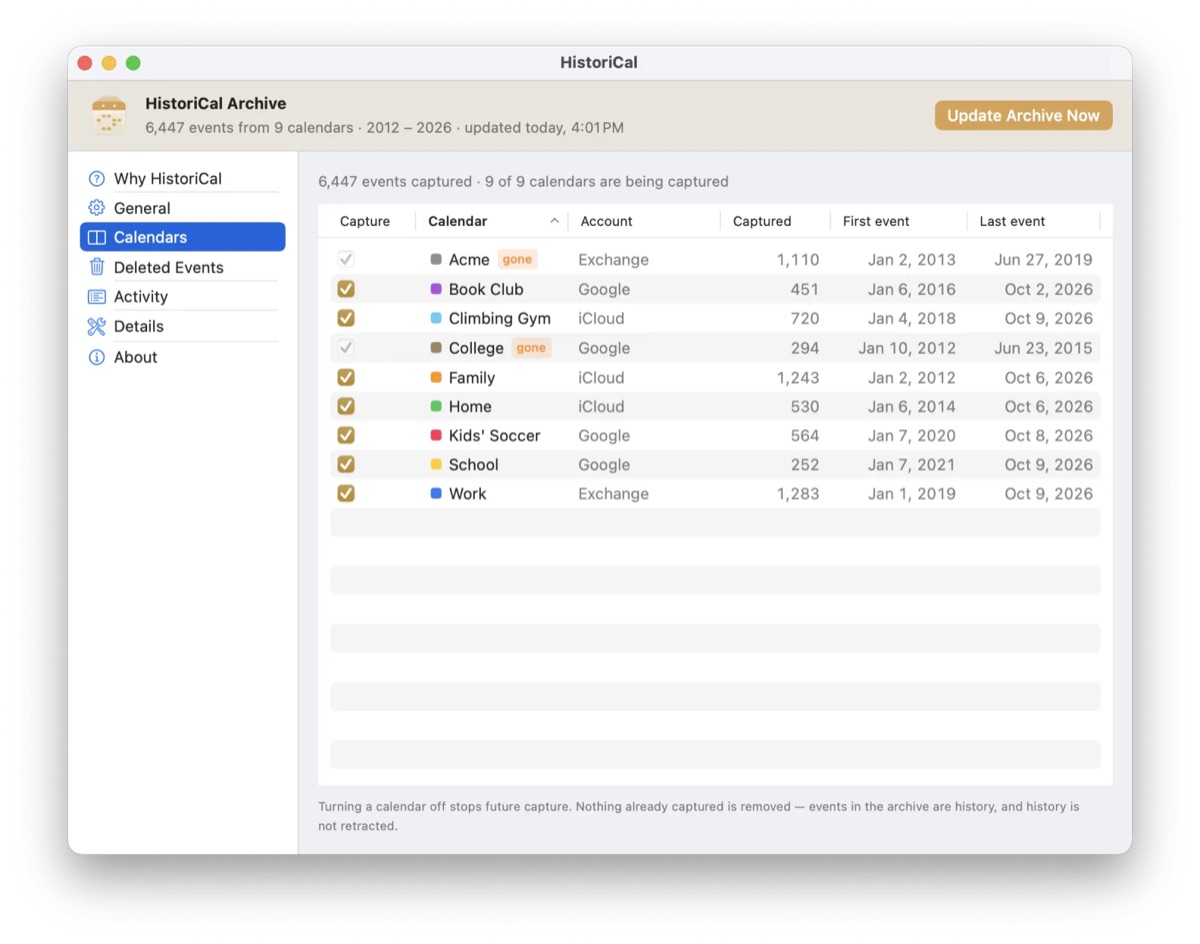The image size is (1200, 944).
Task: Select the Kids' Soccer calendar name
Action: 494,435
